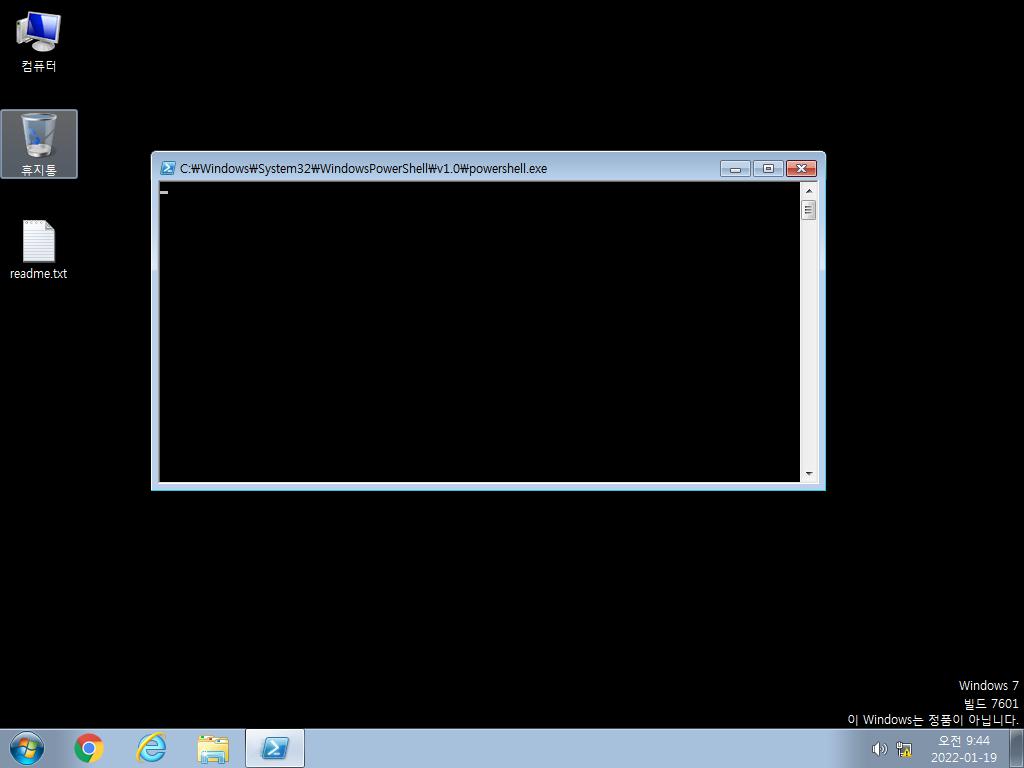Close the PowerShell window
This screenshot has height=768, width=1024.
coord(801,168)
